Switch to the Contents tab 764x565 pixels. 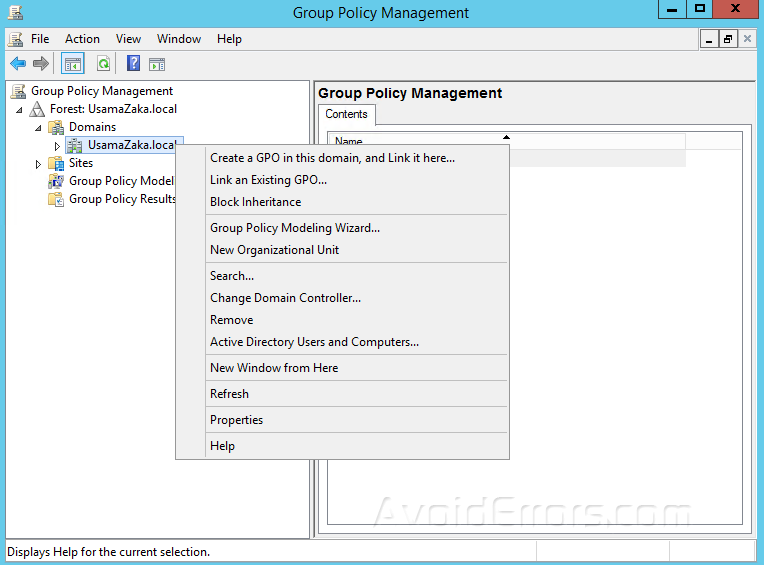tap(346, 115)
